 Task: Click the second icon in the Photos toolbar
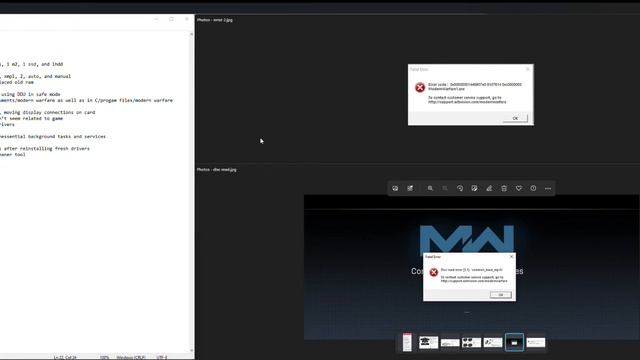[410, 188]
